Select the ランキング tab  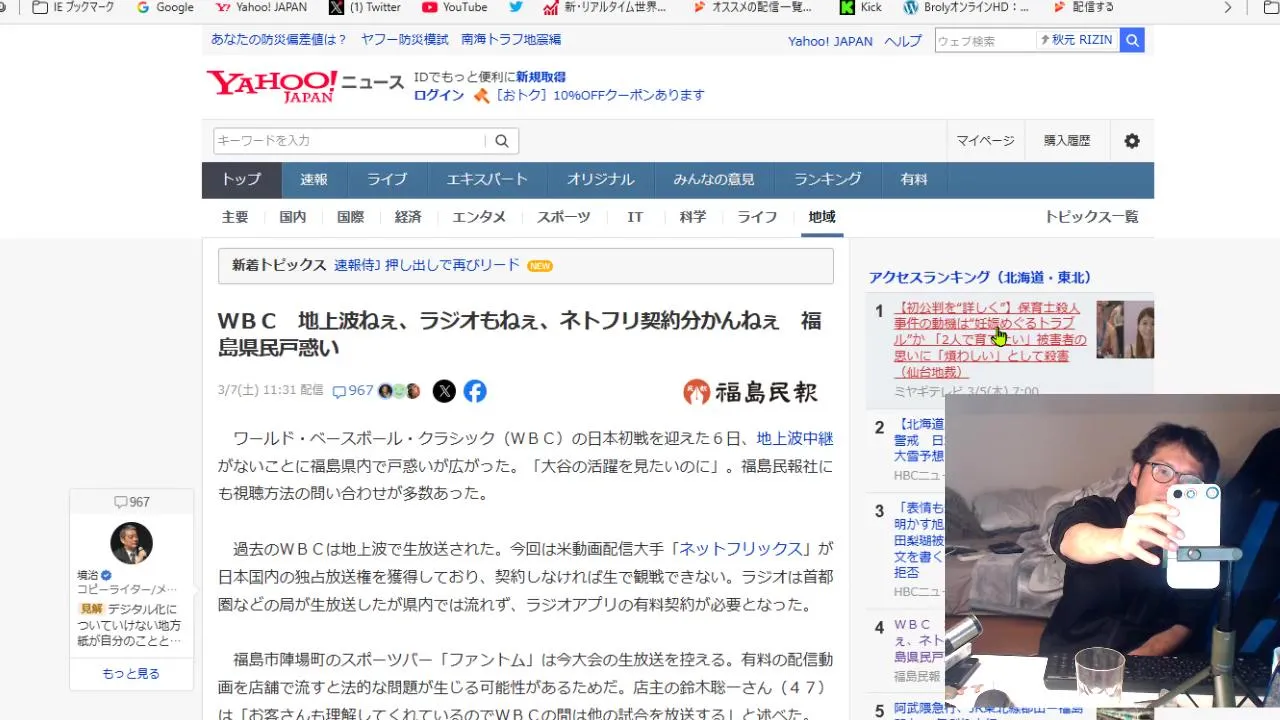(x=828, y=180)
